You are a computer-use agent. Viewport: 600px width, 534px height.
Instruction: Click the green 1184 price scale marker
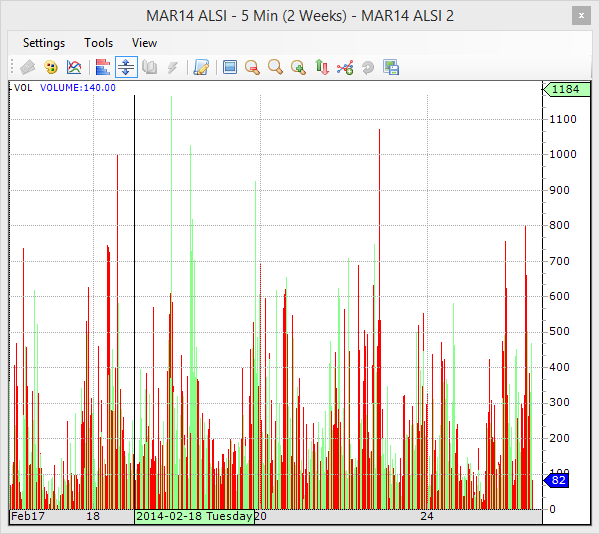564,90
